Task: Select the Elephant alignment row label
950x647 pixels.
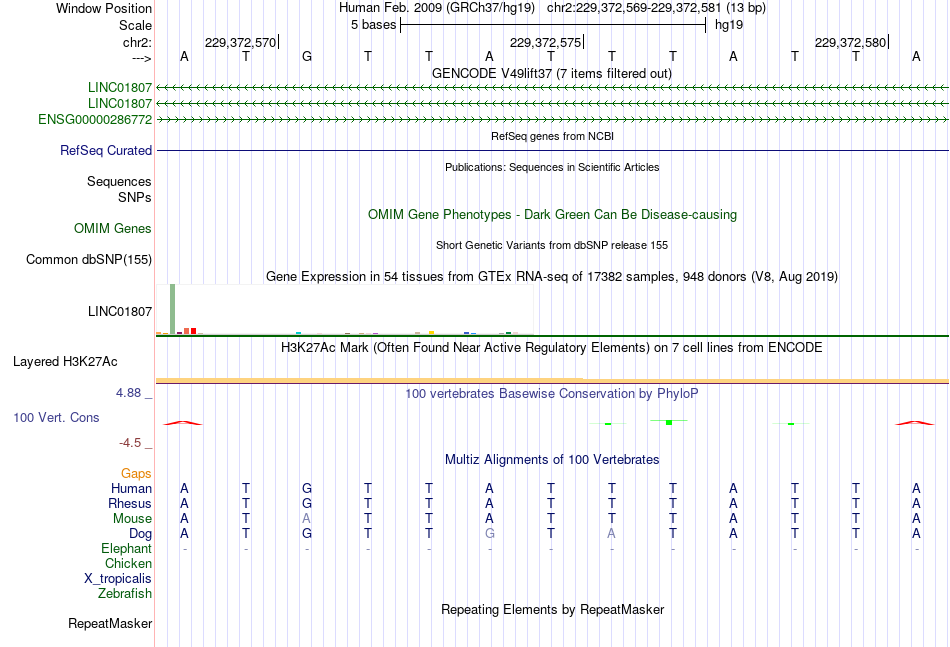Action: [x=127, y=548]
